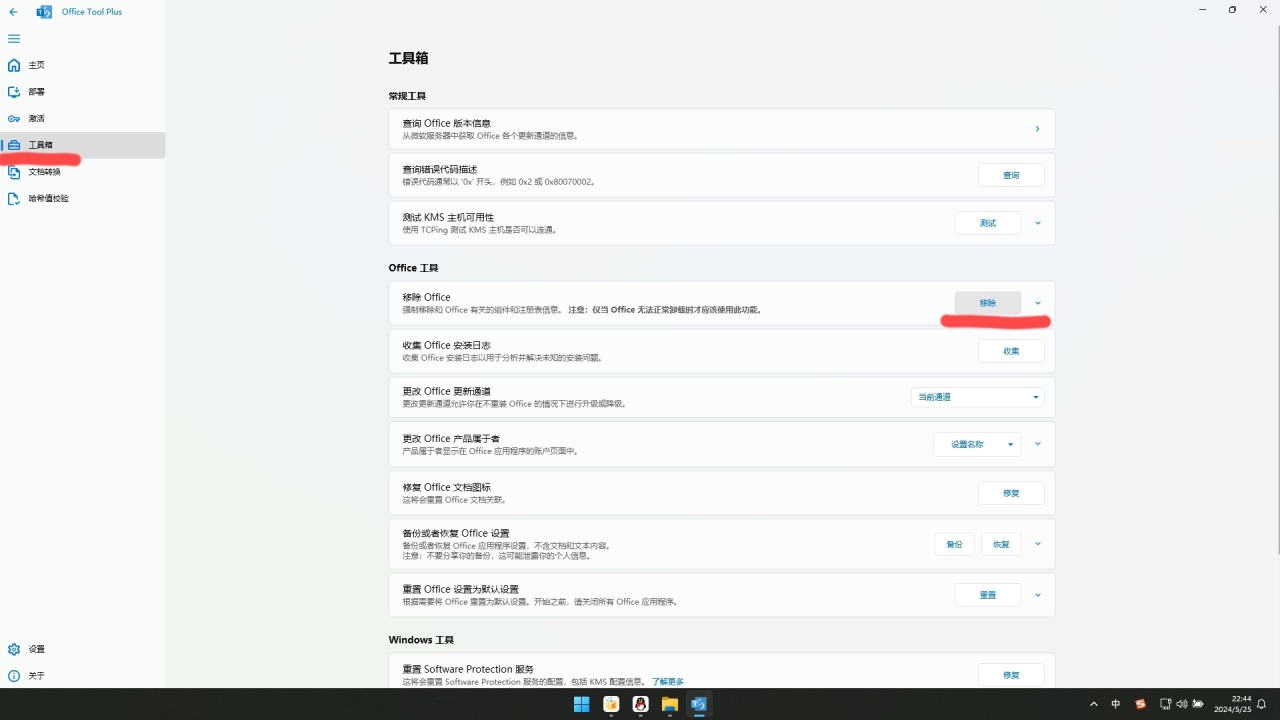Open 设置 settings in the sidebar
Image resolution: width=1280 pixels, height=720 pixels.
pos(82,649)
